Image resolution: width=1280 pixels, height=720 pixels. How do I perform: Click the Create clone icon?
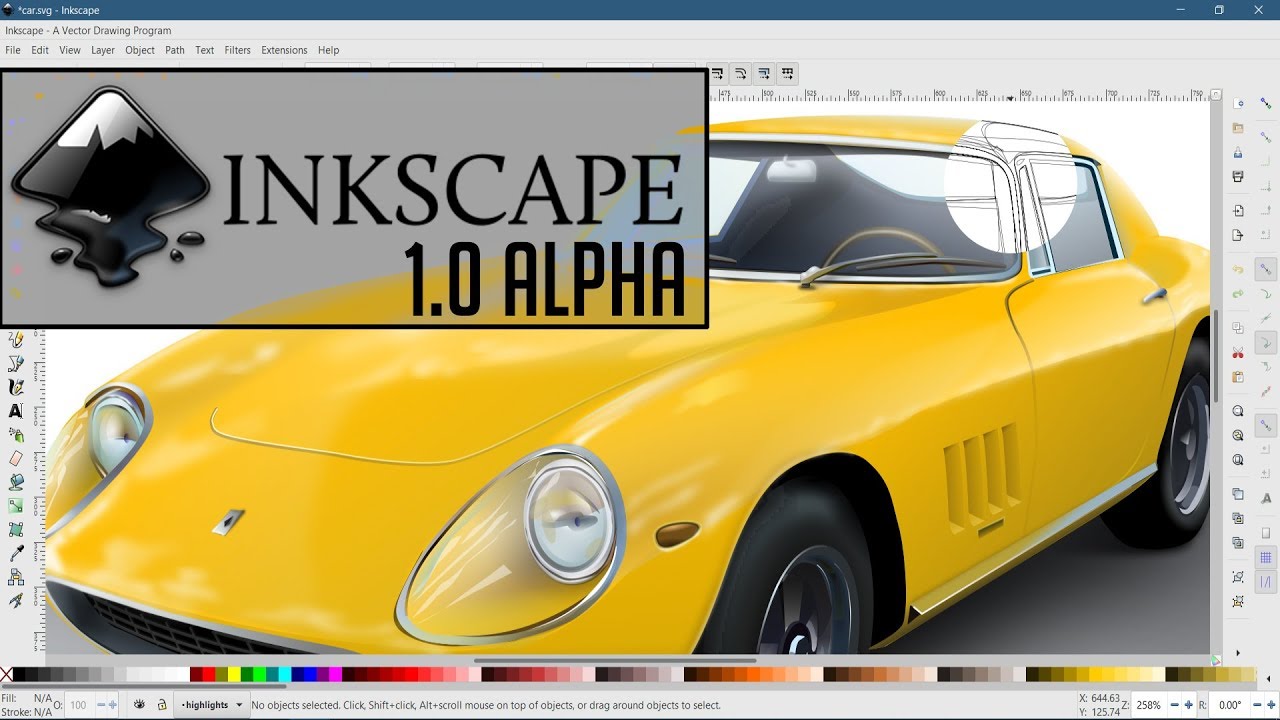pos(1238,518)
